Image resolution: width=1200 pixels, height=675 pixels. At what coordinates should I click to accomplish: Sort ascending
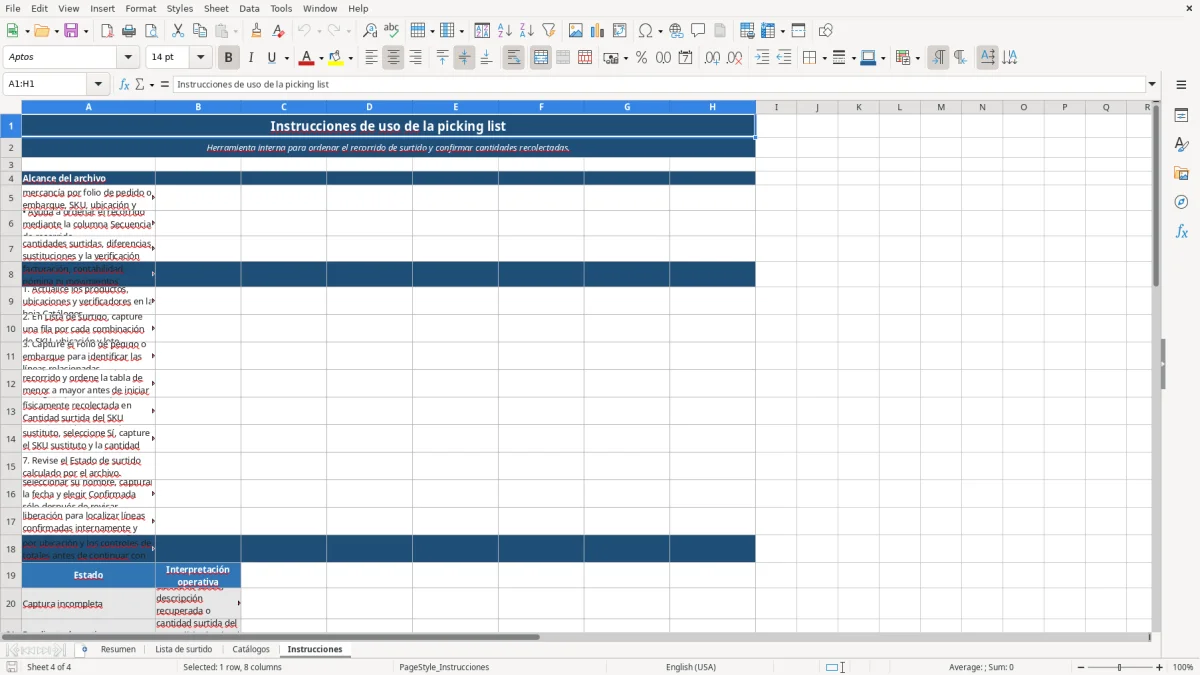click(x=505, y=31)
